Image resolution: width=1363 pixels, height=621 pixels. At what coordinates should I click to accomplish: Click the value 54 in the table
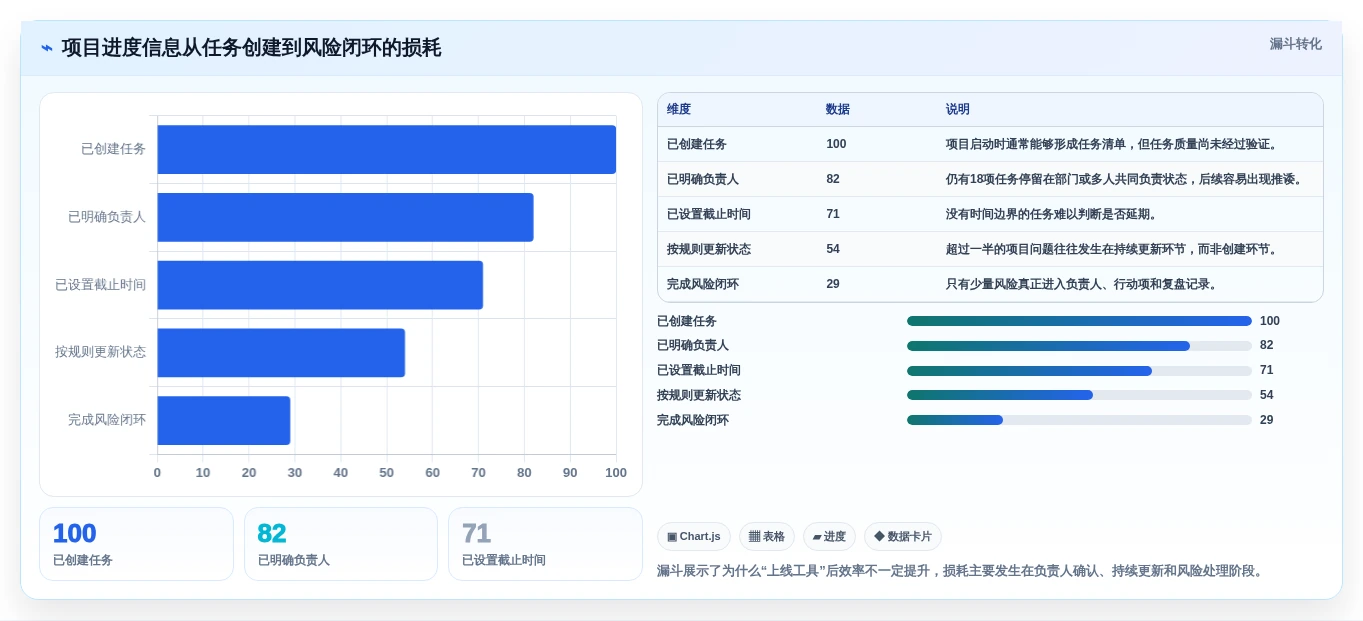point(833,249)
